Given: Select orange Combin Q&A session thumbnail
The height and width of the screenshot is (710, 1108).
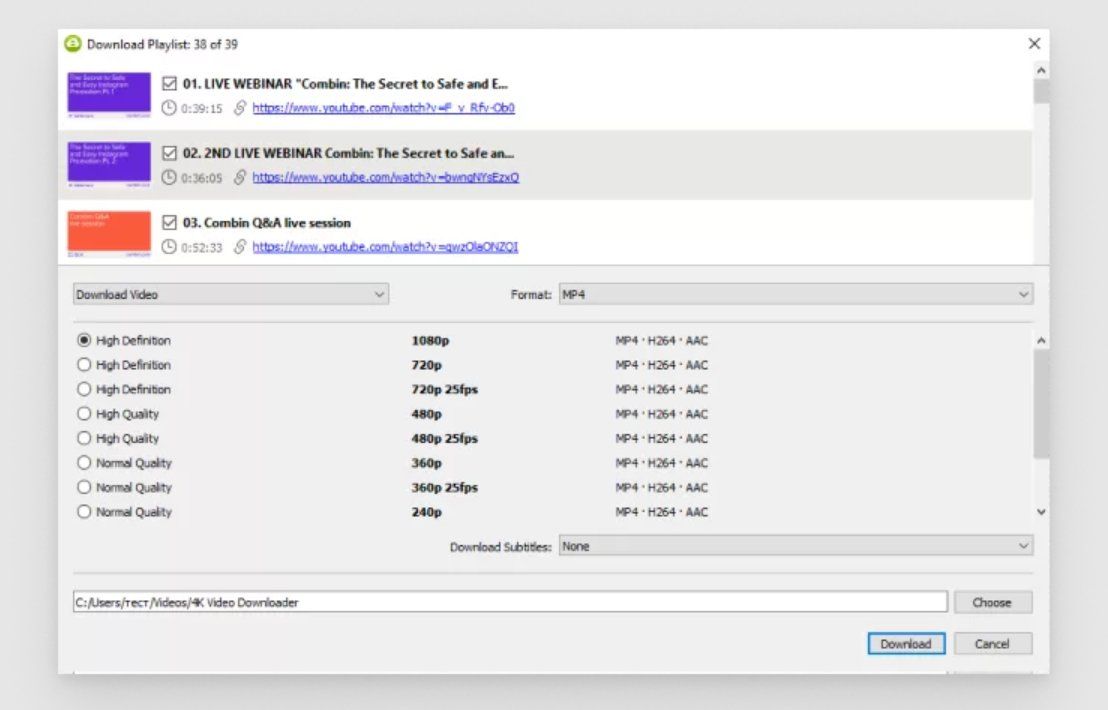Looking at the screenshot, I should 109,235.
